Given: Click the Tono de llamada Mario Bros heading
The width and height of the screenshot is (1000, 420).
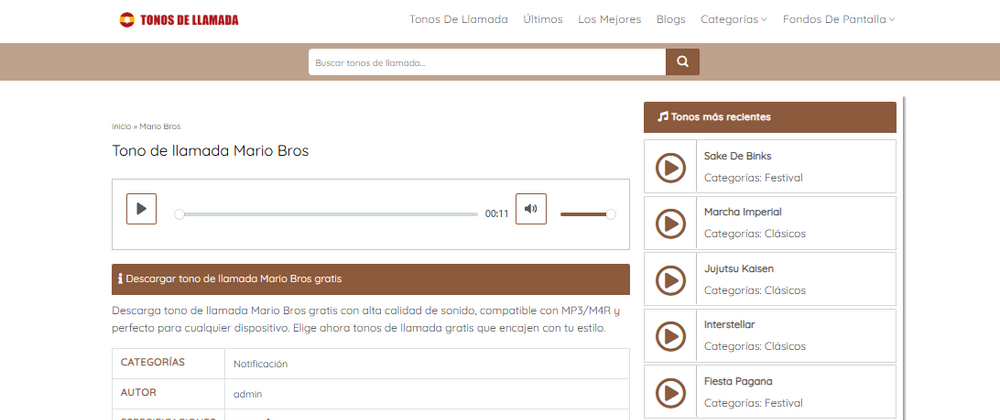Looking at the screenshot, I should point(210,151).
